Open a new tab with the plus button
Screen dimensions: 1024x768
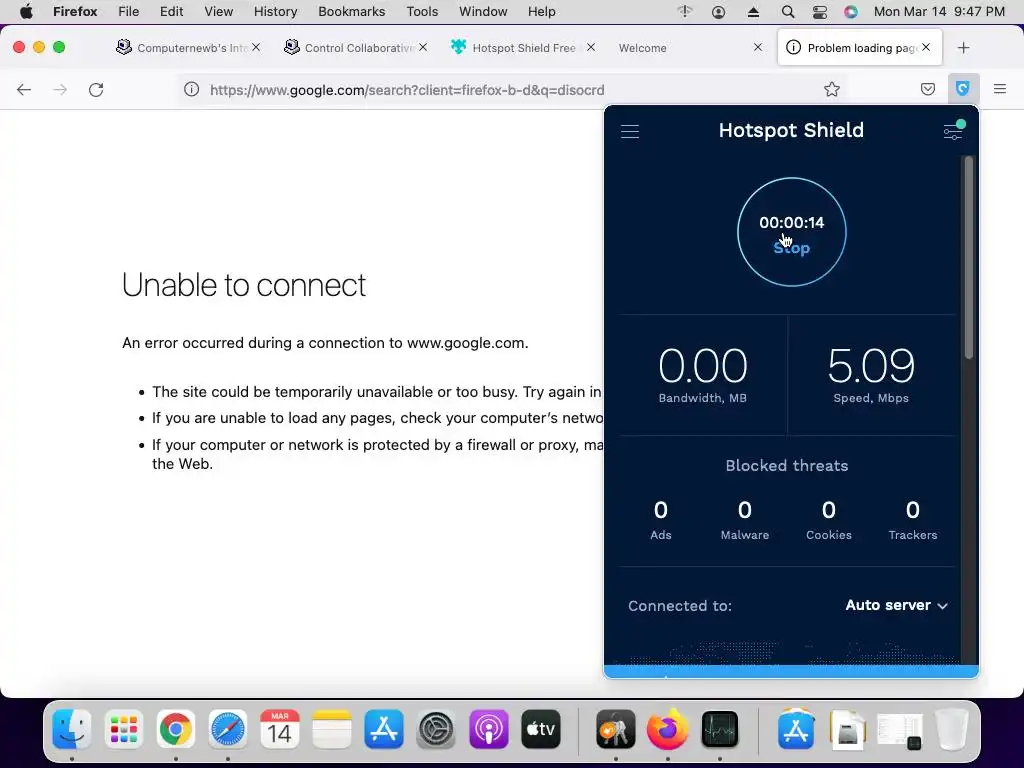pyautogui.click(x=963, y=48)
